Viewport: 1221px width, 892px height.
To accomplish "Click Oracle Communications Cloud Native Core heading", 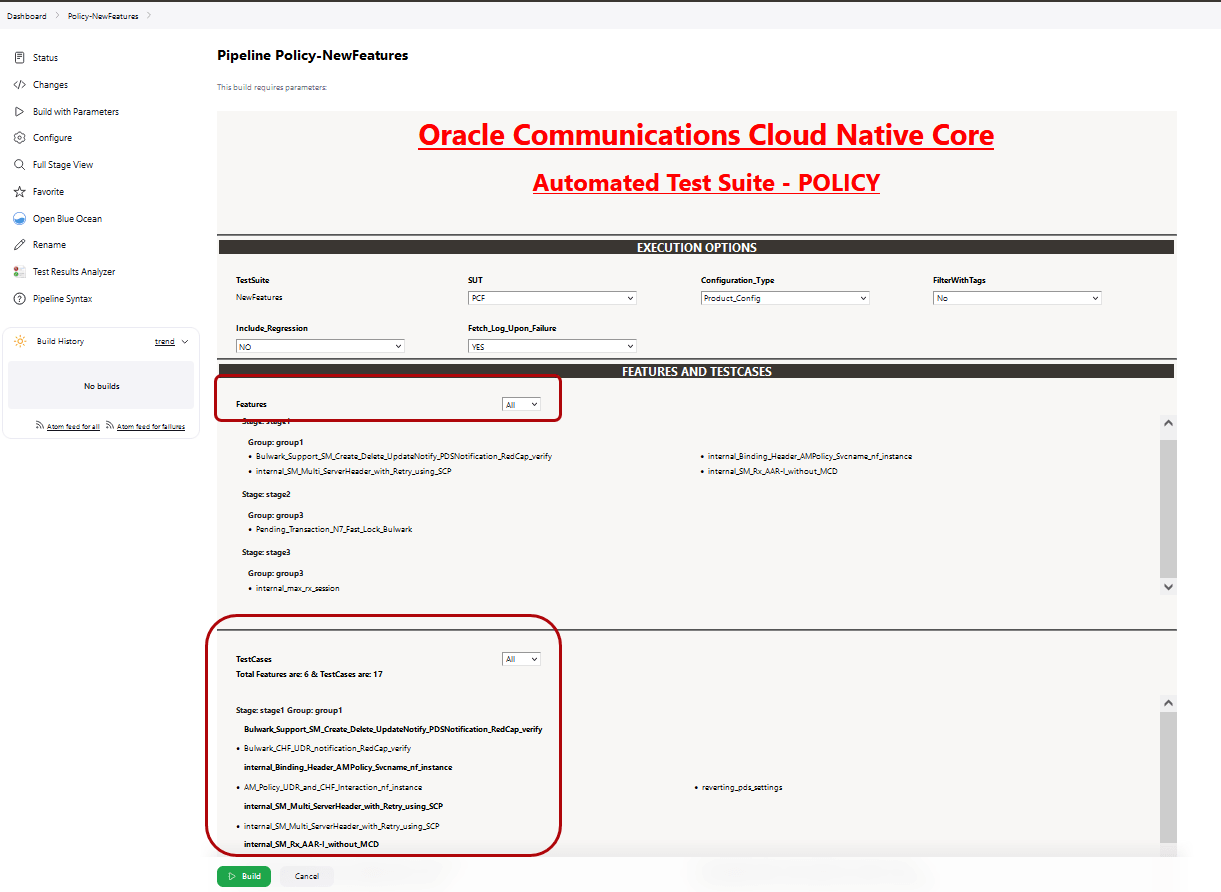I will (x=706, y=135).
